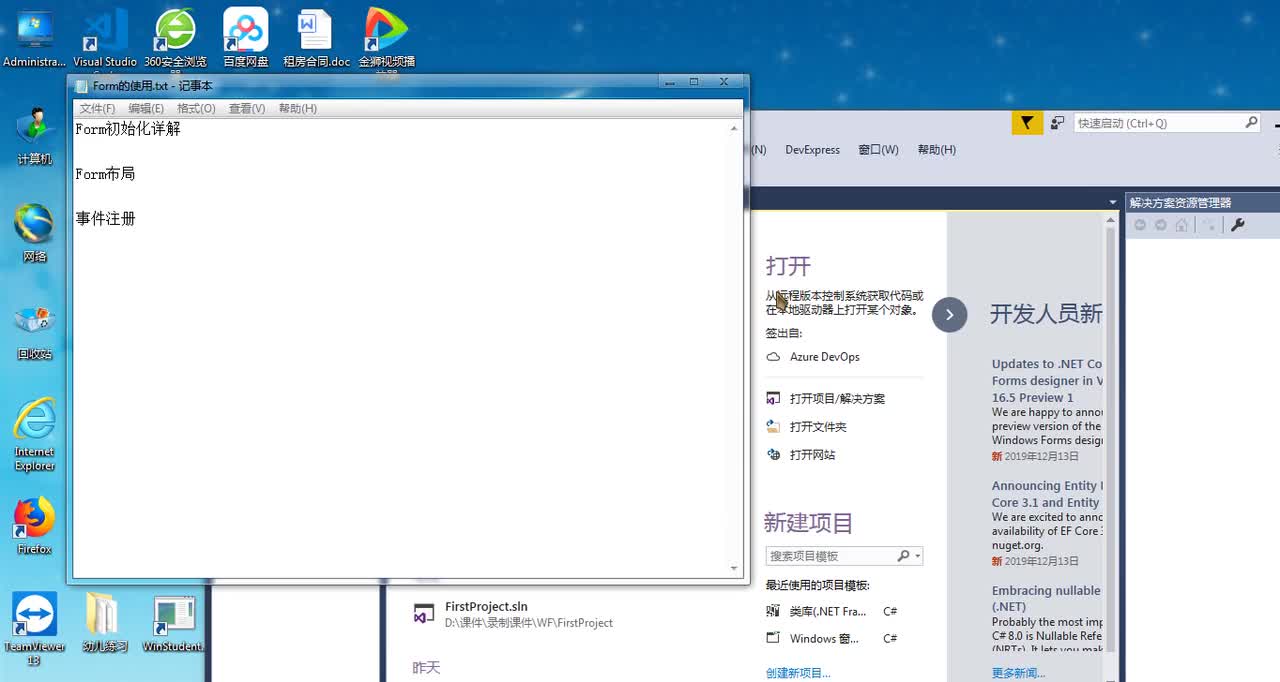Select the WinStudent desktop icon
The width and height of the screenshot is (1280, 682).
[174, 623]
